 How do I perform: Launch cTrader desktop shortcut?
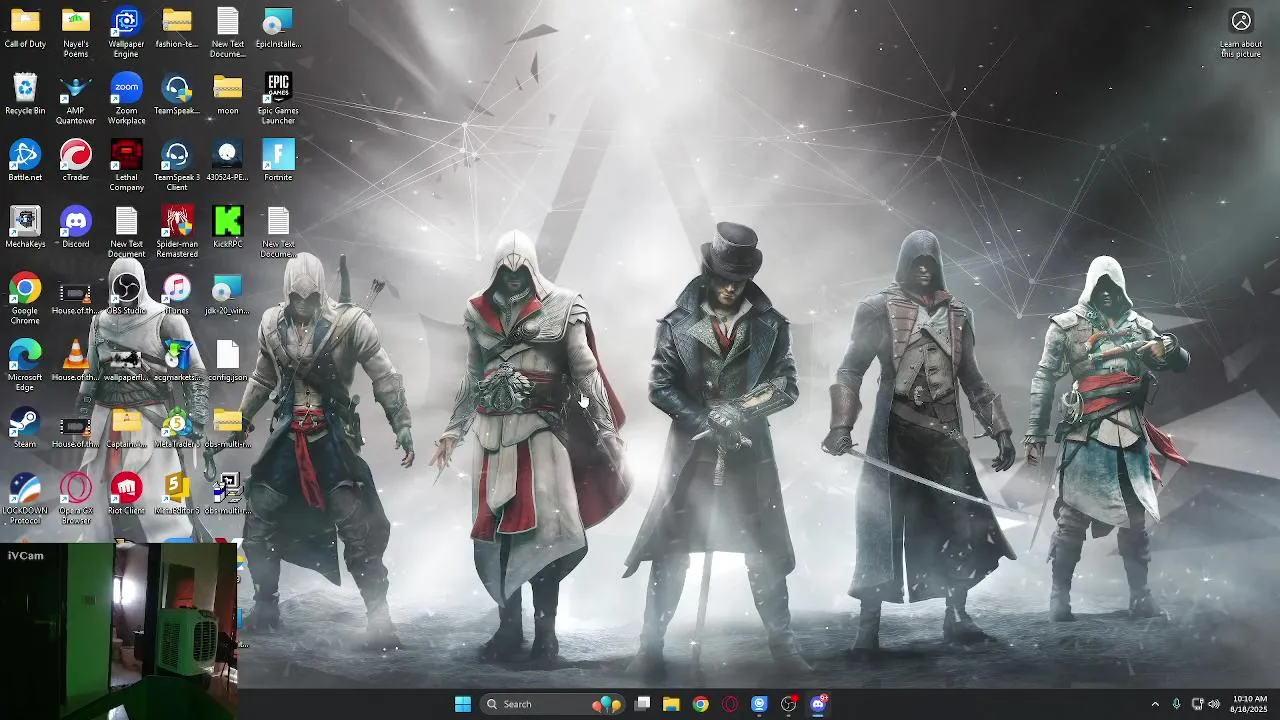point(76,161)
